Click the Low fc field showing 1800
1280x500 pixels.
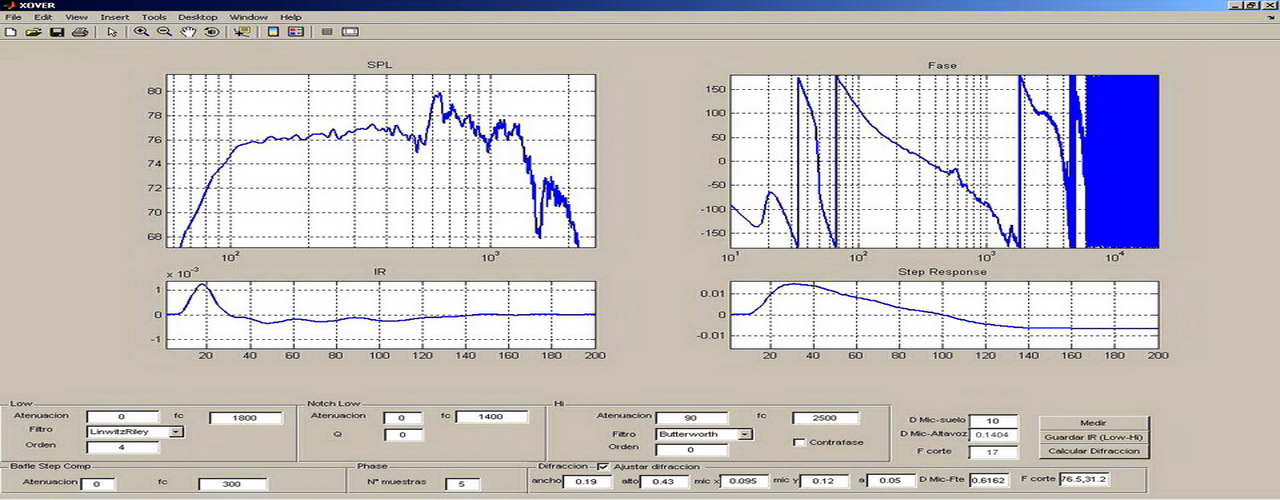click(x=246, y=417)
